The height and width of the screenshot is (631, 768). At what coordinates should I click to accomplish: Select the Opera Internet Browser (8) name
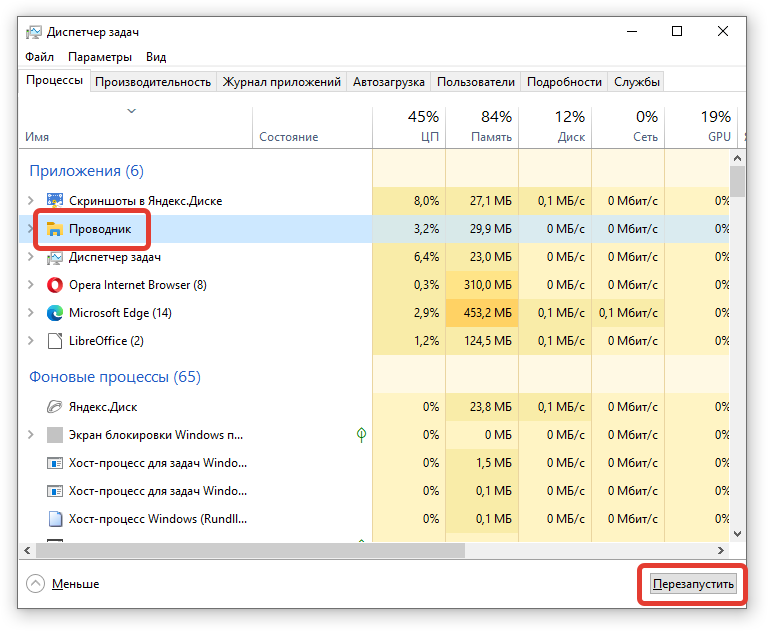coord(138,285)
